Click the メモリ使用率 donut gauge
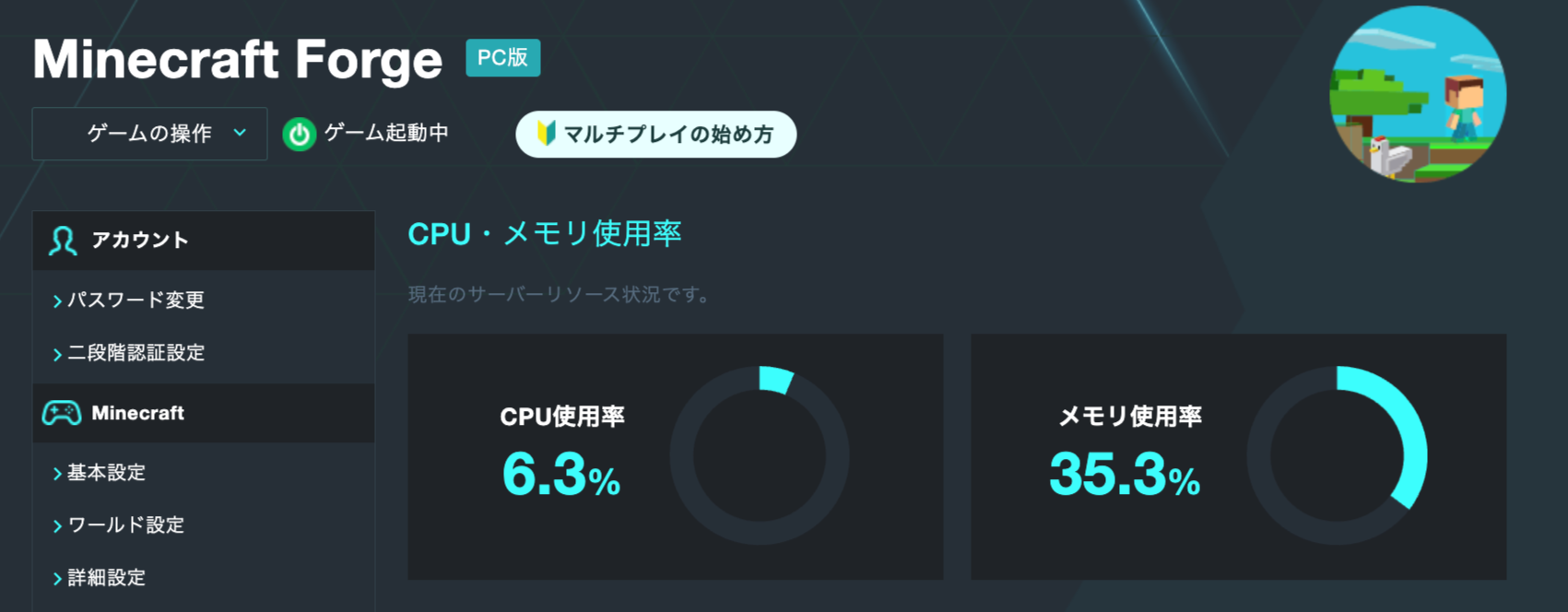The height and width of the screenshot is (612, 1568). tap(1337, 455)
